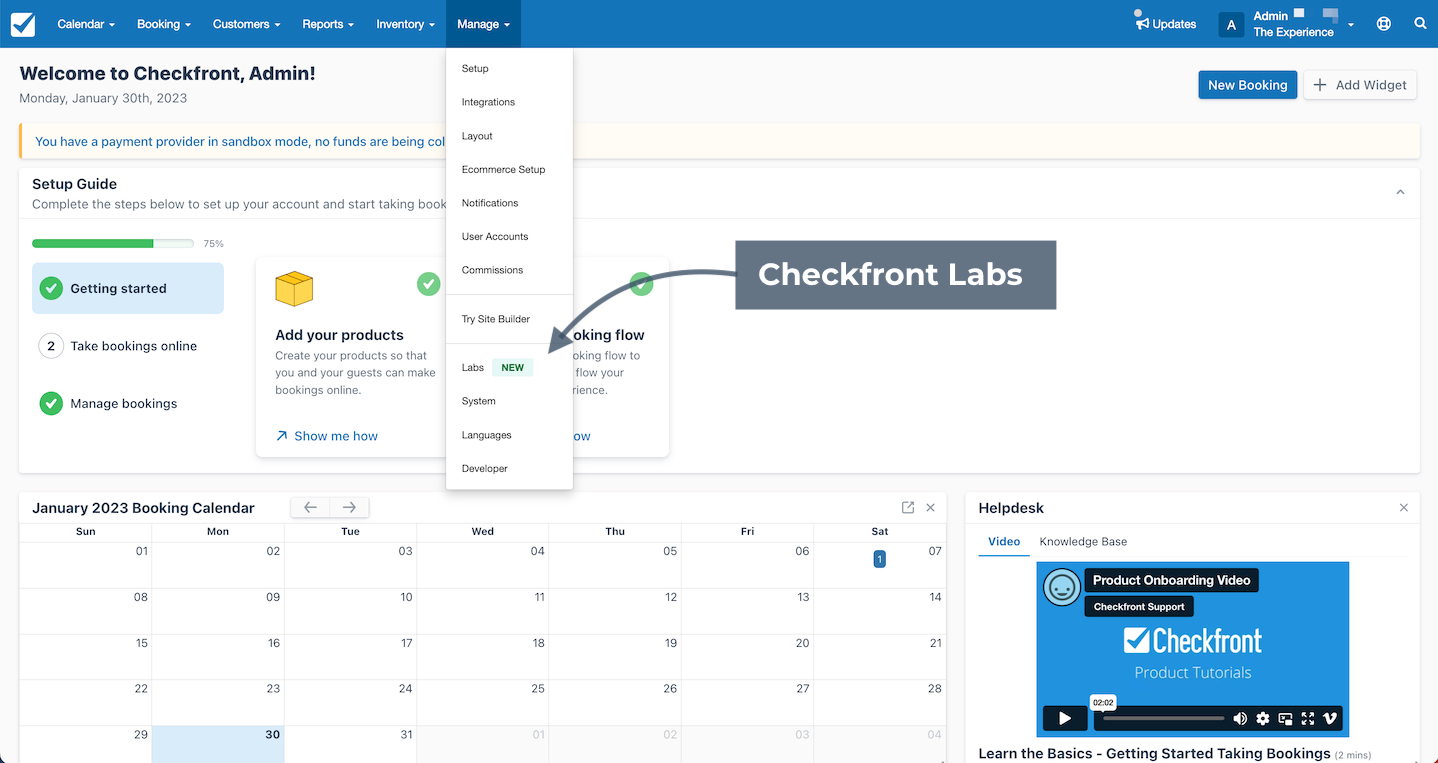The height and width of the screenshot is (763, 1438).
Task: Open the Inventory dropdown menu
Action: click(x=405, y=24)
